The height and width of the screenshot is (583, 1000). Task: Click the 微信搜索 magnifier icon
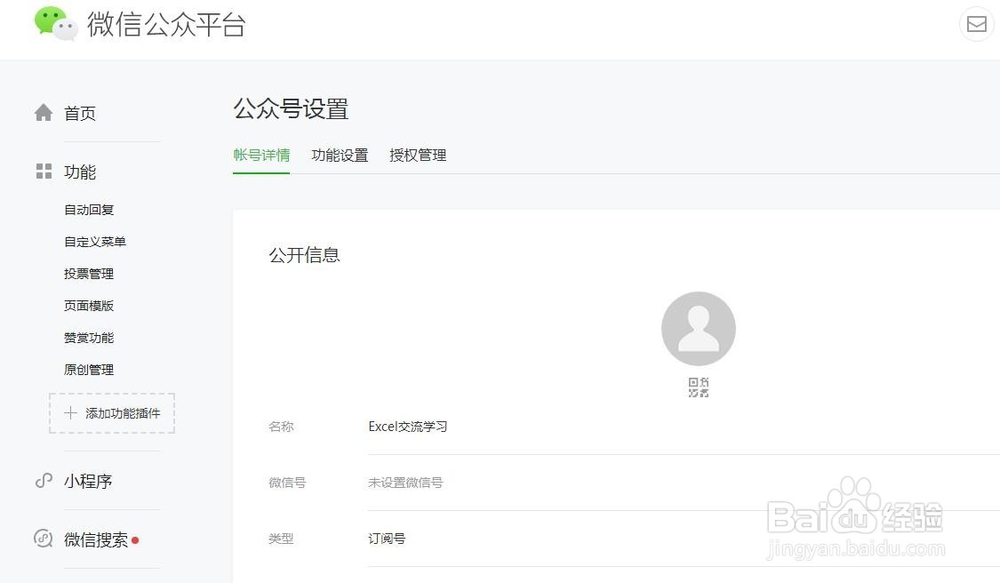click(x=43, y=539)
